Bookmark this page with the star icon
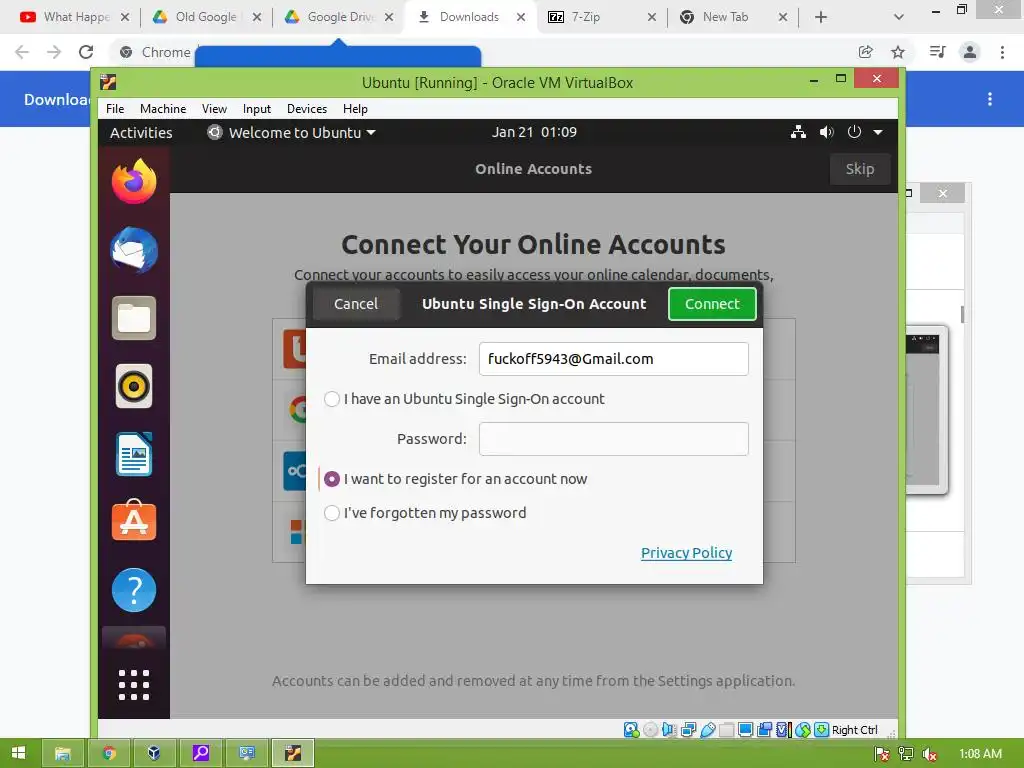 [898, 52]
